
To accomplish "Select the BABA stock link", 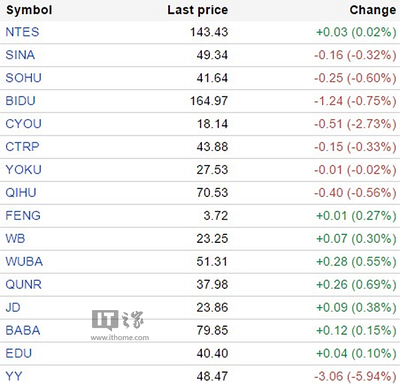I will point(23,330).
